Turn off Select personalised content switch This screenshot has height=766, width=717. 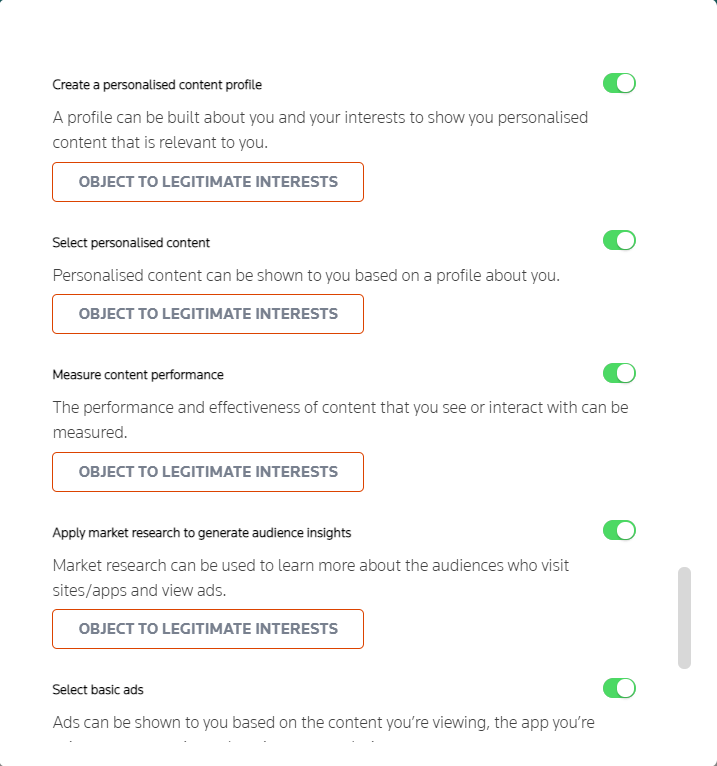click(619, 240)
